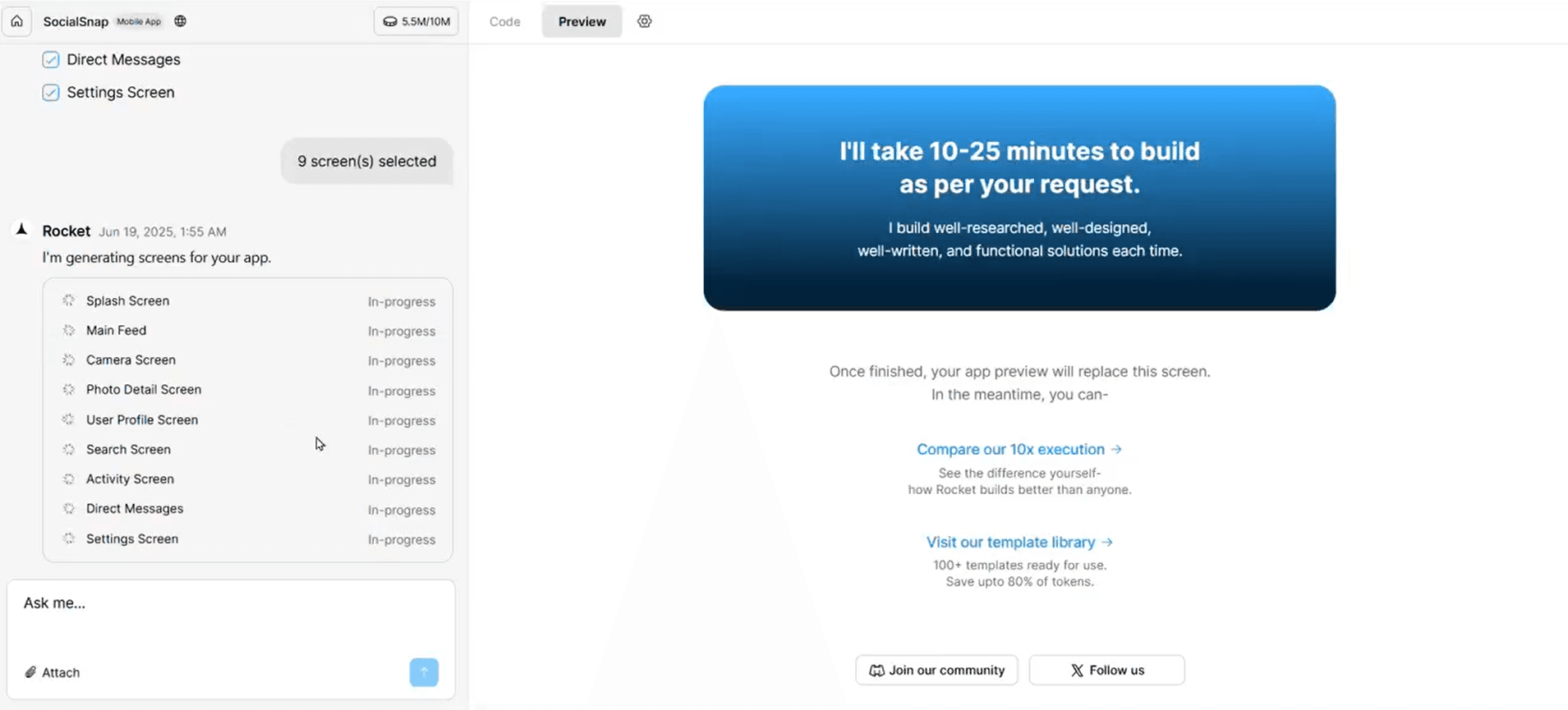Open Visit our template library link

(1019, 542)
